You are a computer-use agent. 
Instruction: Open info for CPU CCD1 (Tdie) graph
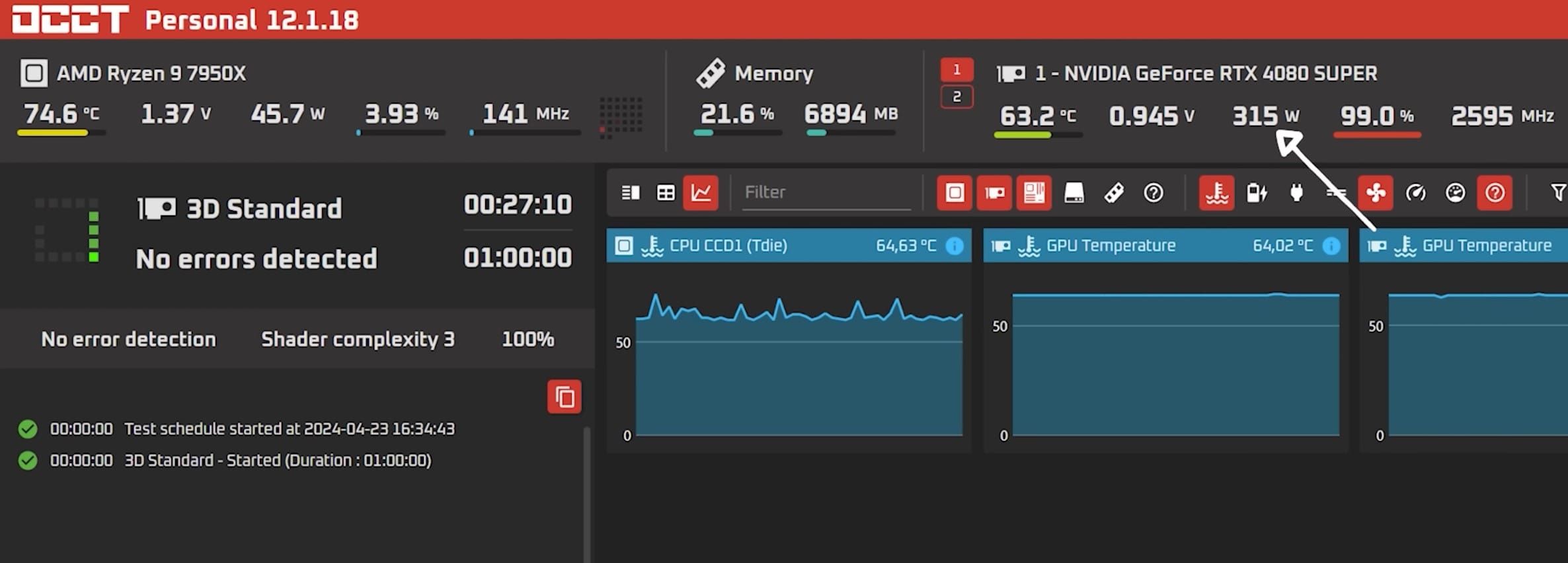pos(955,246)
